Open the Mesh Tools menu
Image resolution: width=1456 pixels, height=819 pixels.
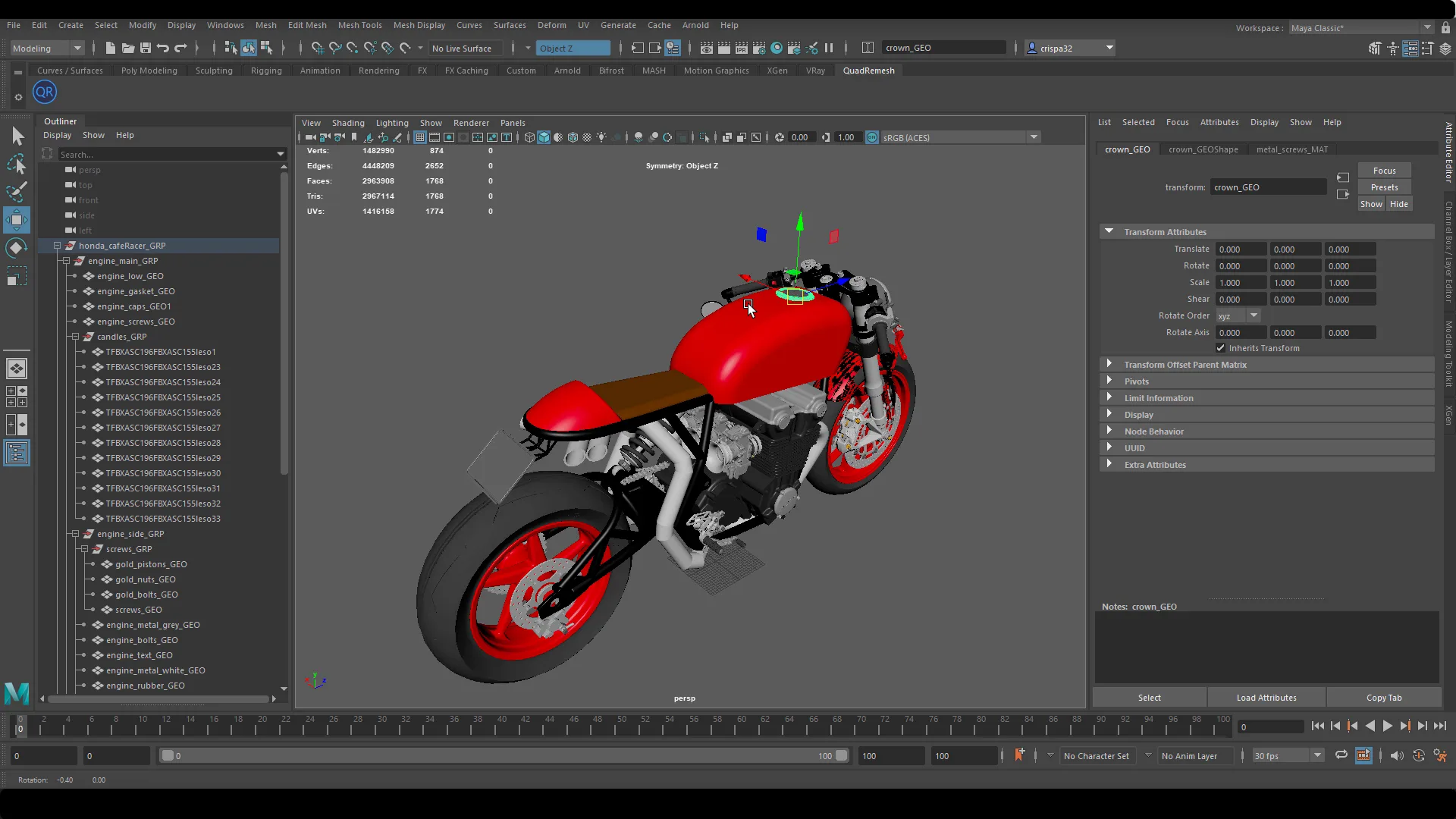[360, 25]
